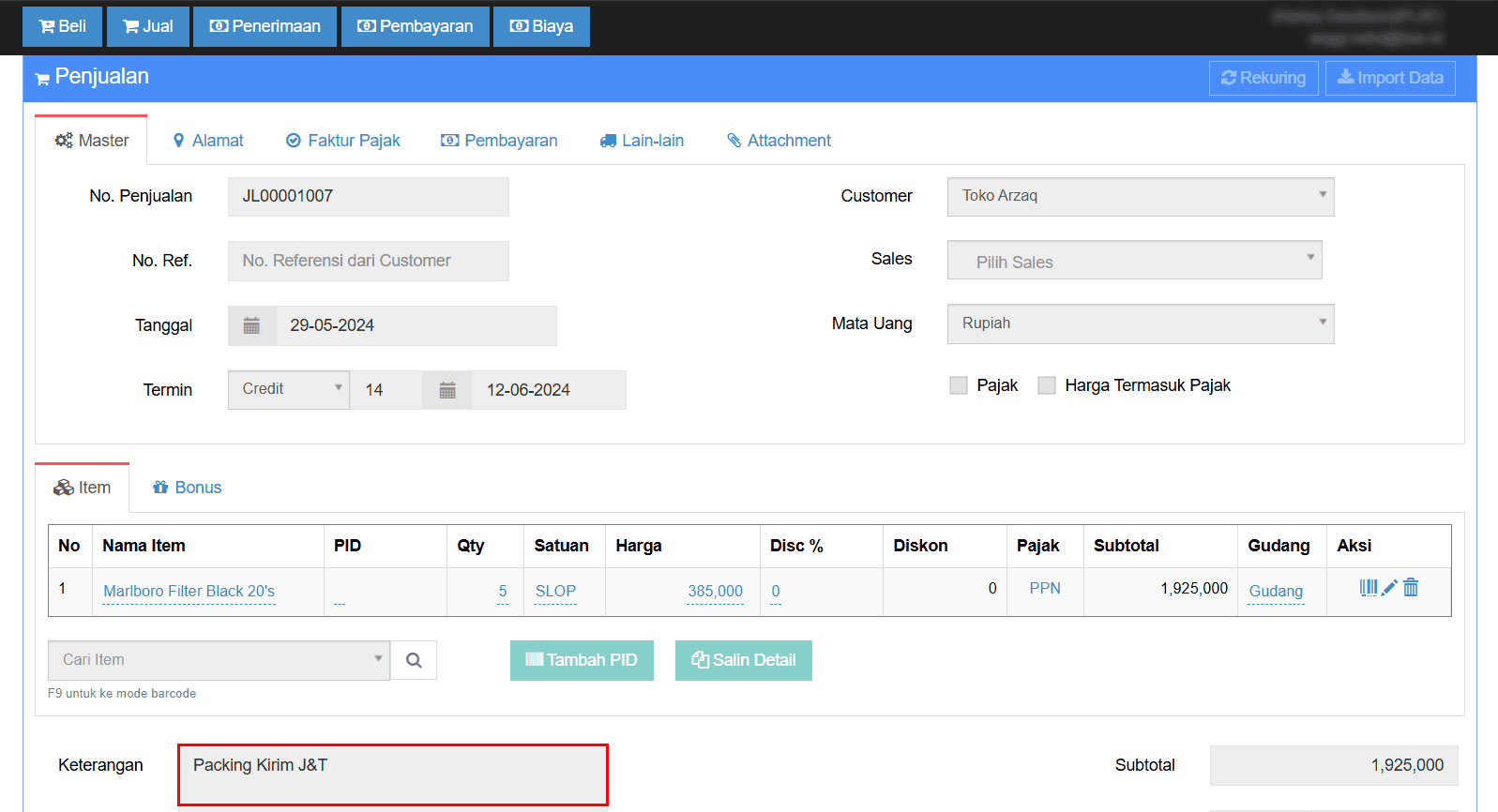Delete item using trash icon
Image resolution: width=1498 pixels, height=812 pixels.
tap(1411, 588)
